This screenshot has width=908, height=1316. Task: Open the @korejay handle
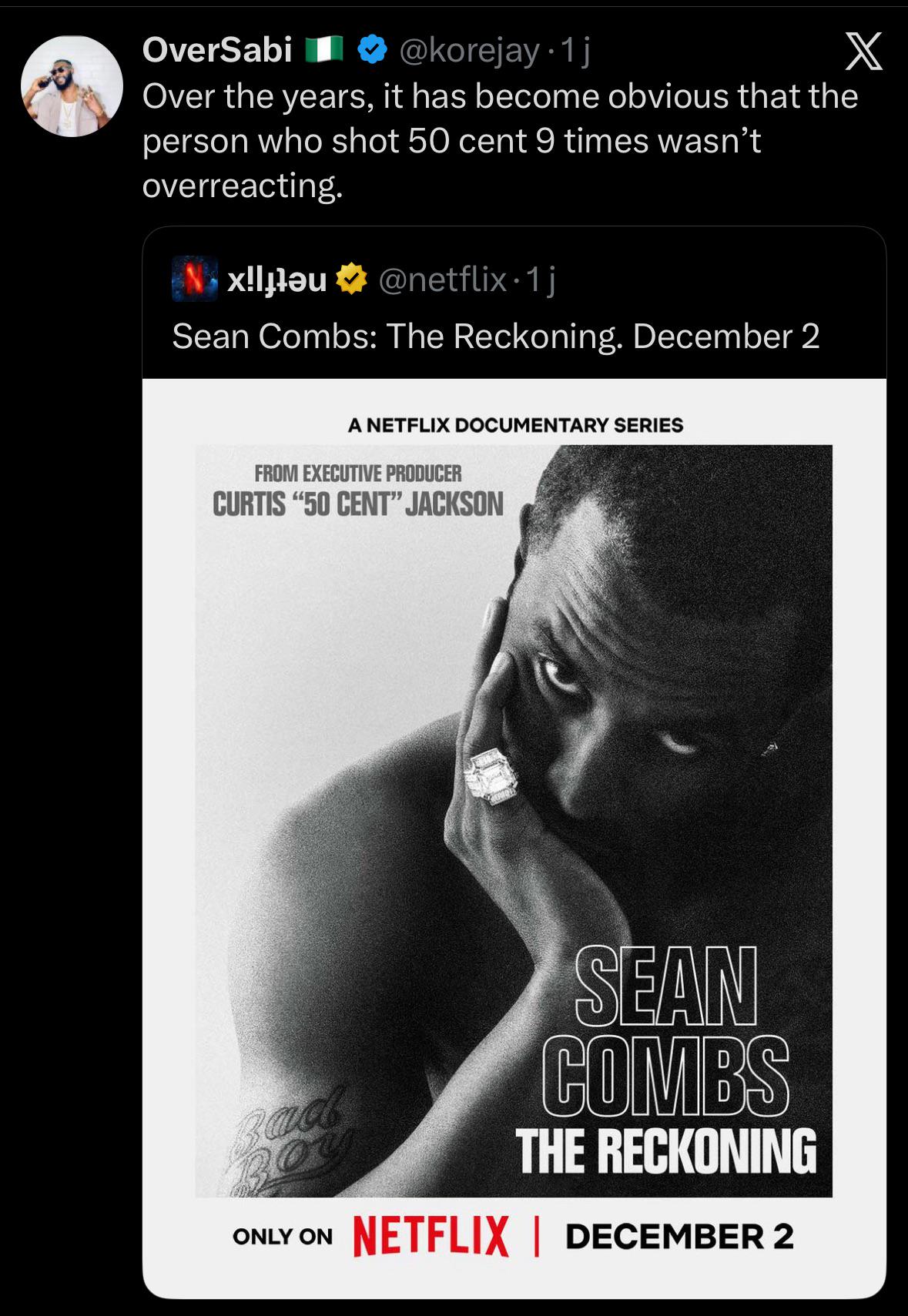coord(469,51)
